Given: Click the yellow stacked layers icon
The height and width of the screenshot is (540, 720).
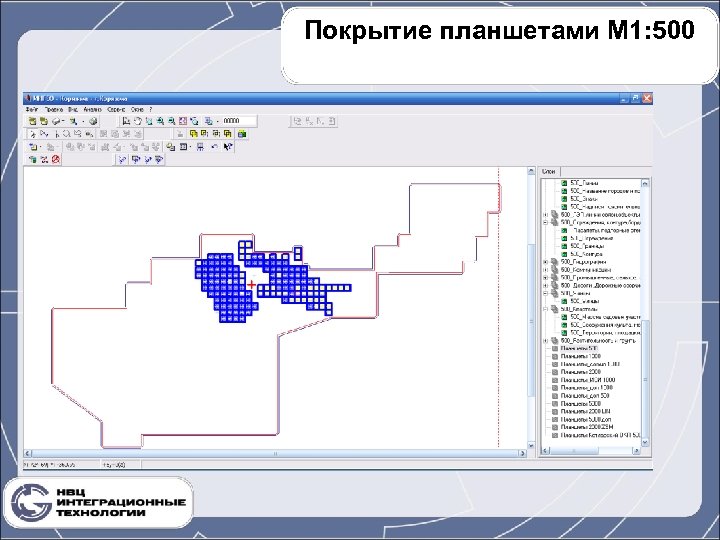Looking at the screenshot, I should (170, 146).
